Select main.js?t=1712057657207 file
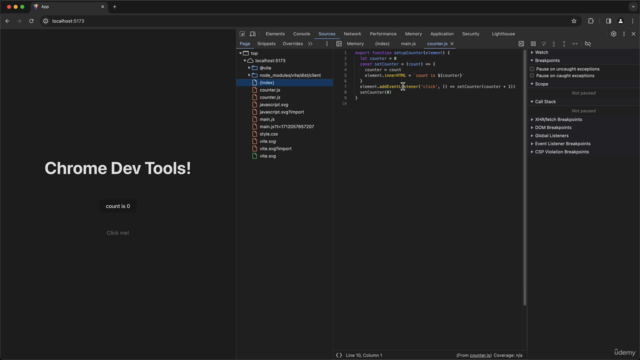This screenshot has height=360, width=640. 287,127
